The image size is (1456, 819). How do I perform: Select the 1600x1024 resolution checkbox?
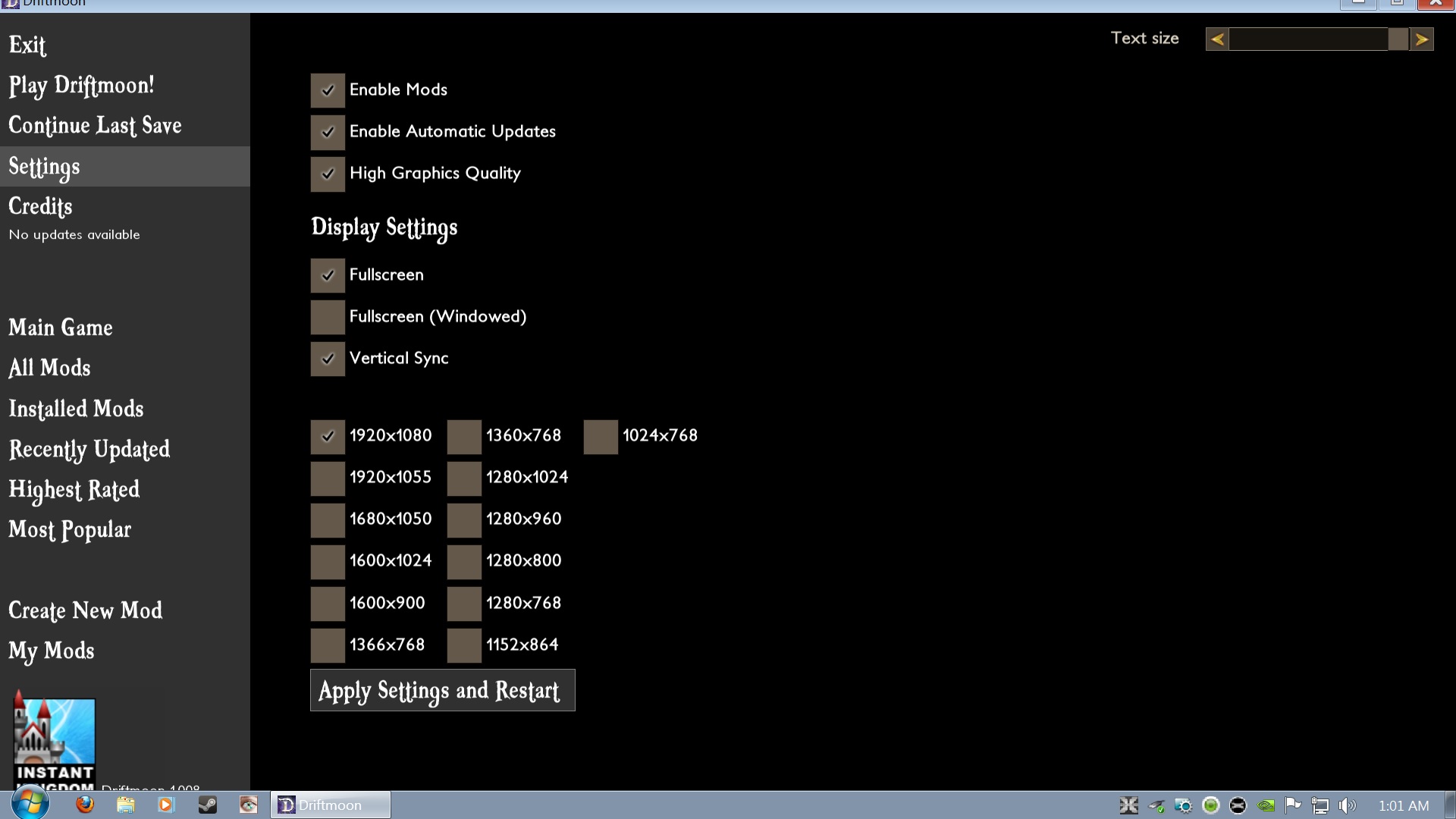328,562
